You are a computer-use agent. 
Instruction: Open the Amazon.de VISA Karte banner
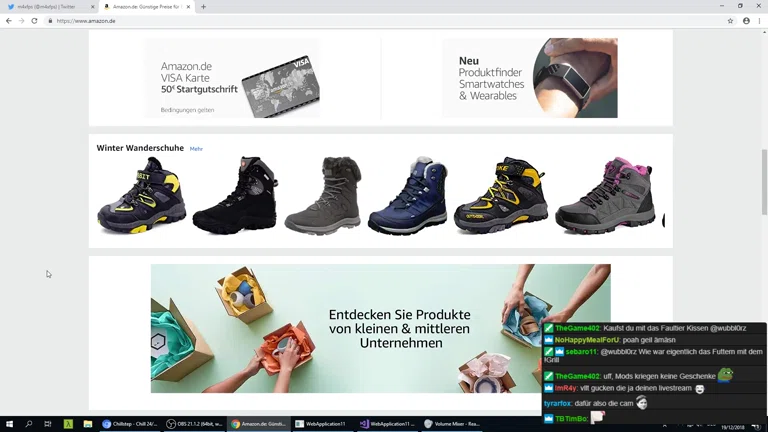point(232,78)
